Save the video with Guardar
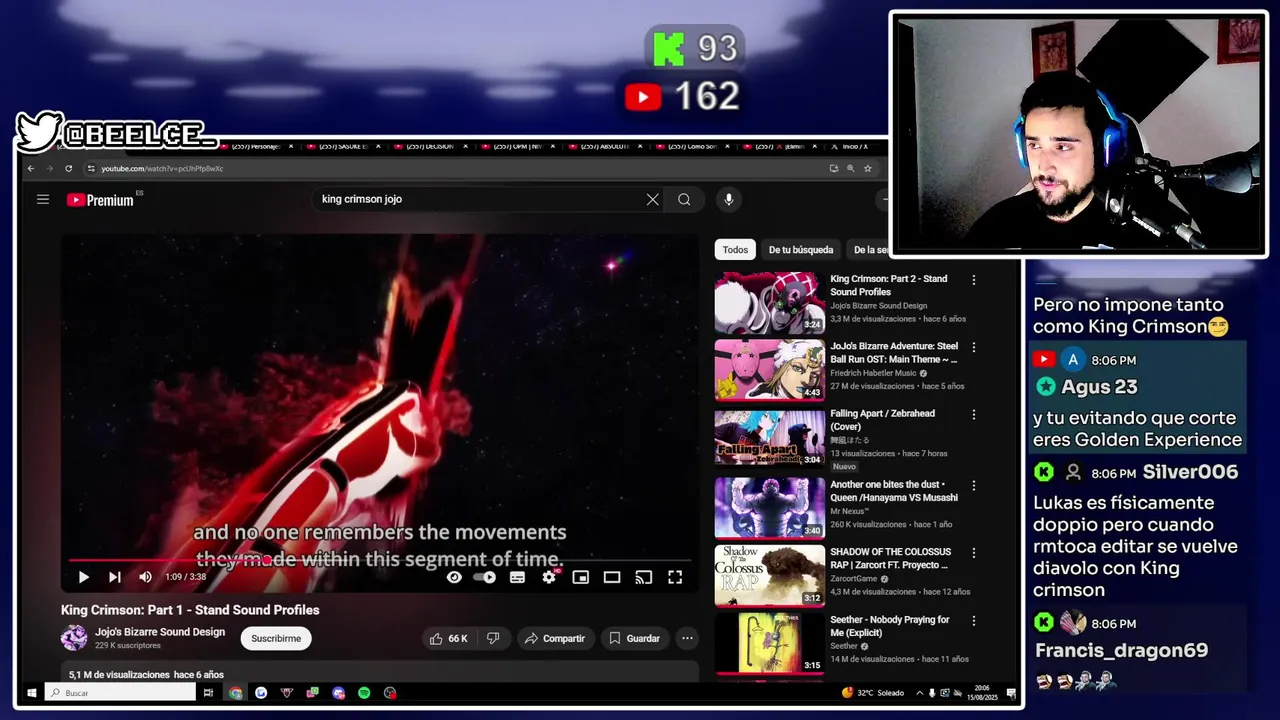The width and height of the screenshot is (1280, 720). point(635,638)
